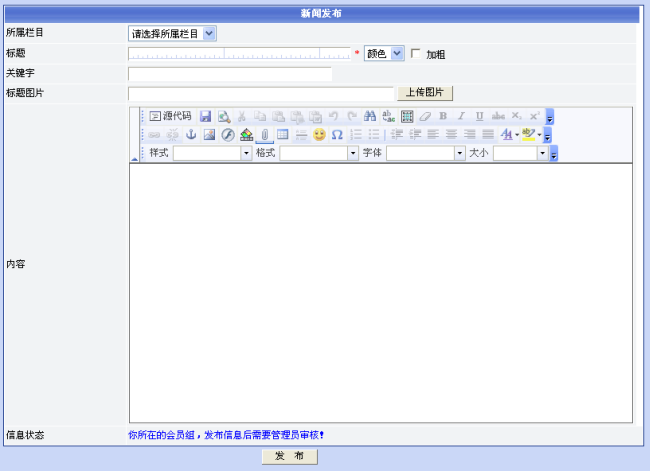Screen dimensions: 650x471
Task: Open the 请选择所属栏目 category dropdown
Action: coord(172,33)
